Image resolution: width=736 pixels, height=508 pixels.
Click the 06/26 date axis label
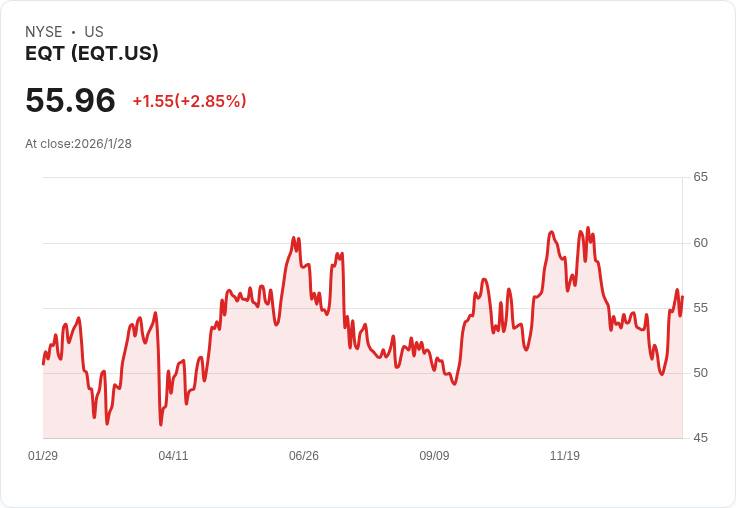[x=304, y=456]
